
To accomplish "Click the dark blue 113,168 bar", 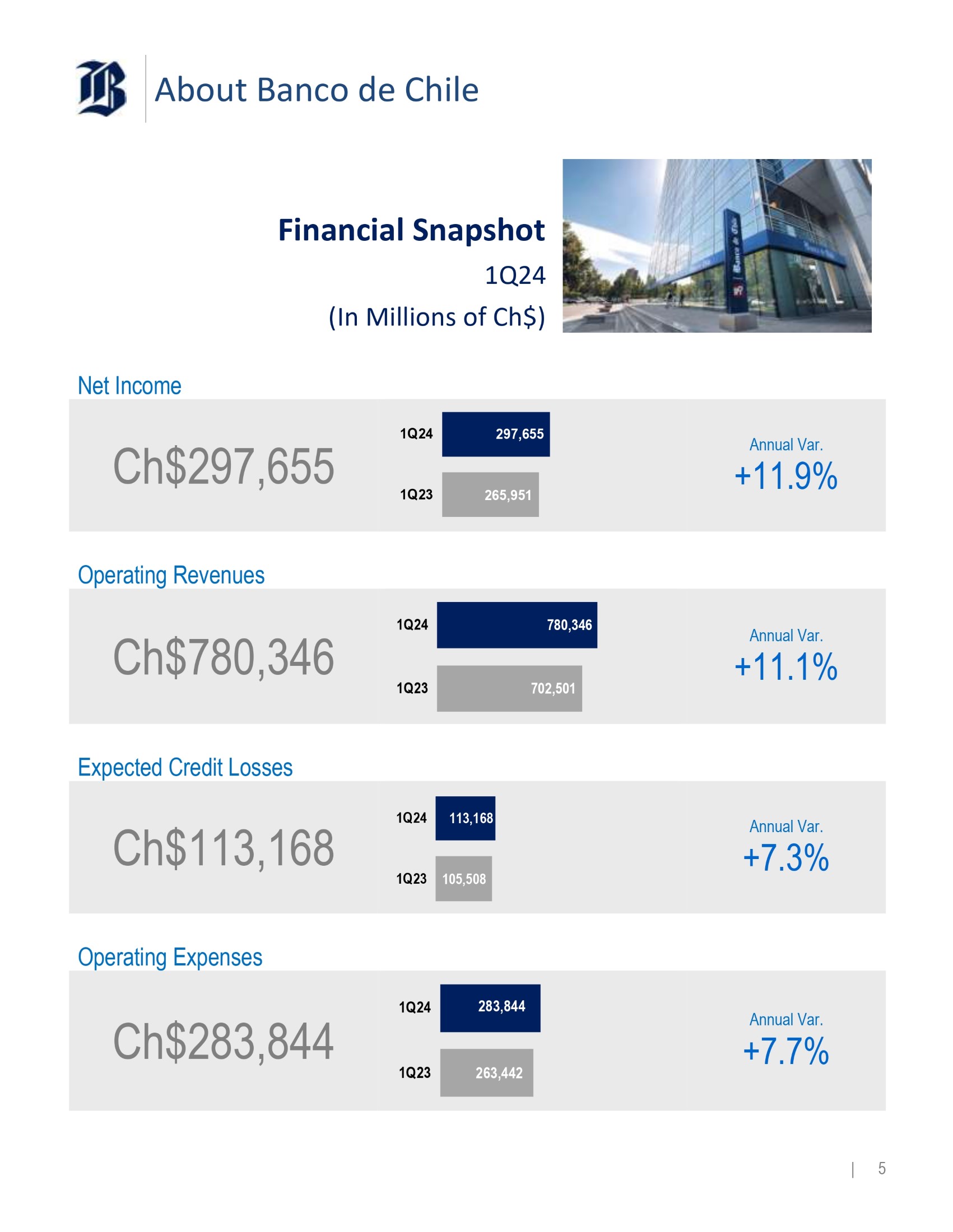I will click(x=465, y=819).
